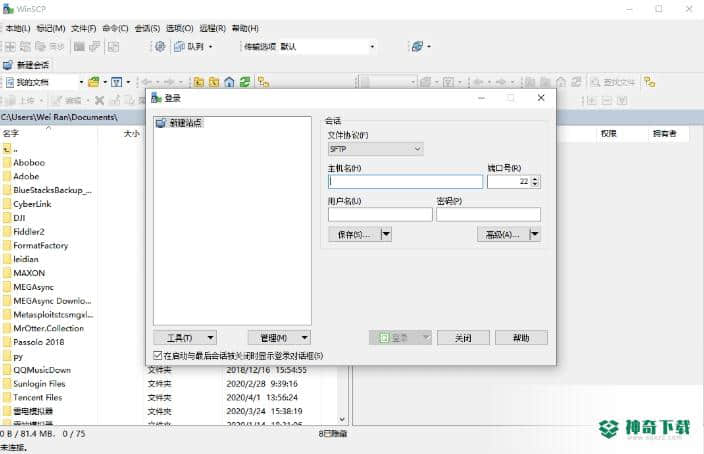
Task: Click the 保存 save button
Action: 354,234
